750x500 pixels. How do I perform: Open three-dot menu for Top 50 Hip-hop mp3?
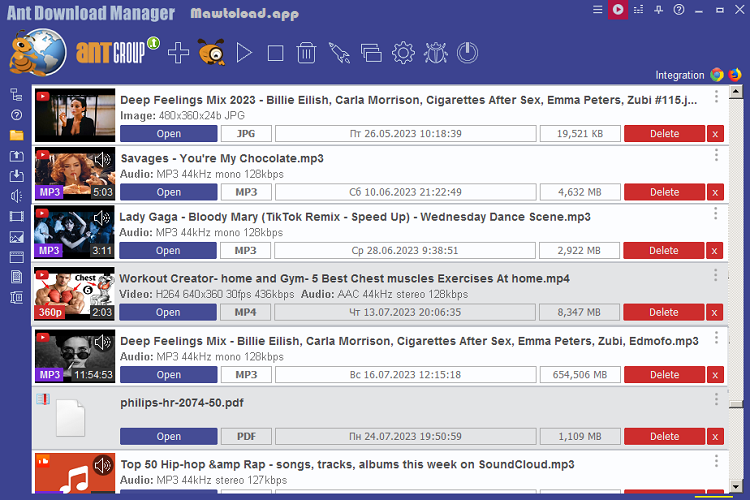tap(716, 461)
